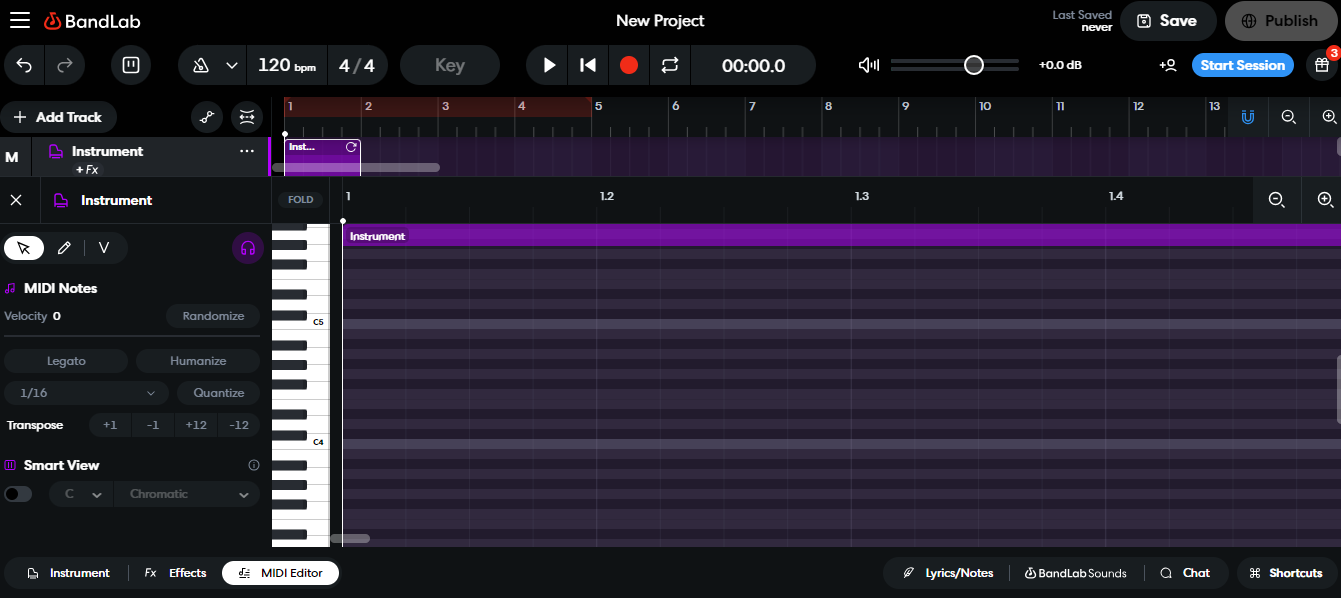Open the Smart View root note C dropdown
Viewport: 1341px width, 598px height.
coord(82,494)
